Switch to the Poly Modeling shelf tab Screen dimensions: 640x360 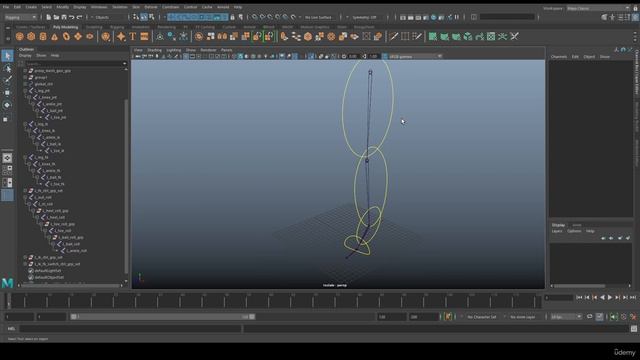click(x=65, y=27)
